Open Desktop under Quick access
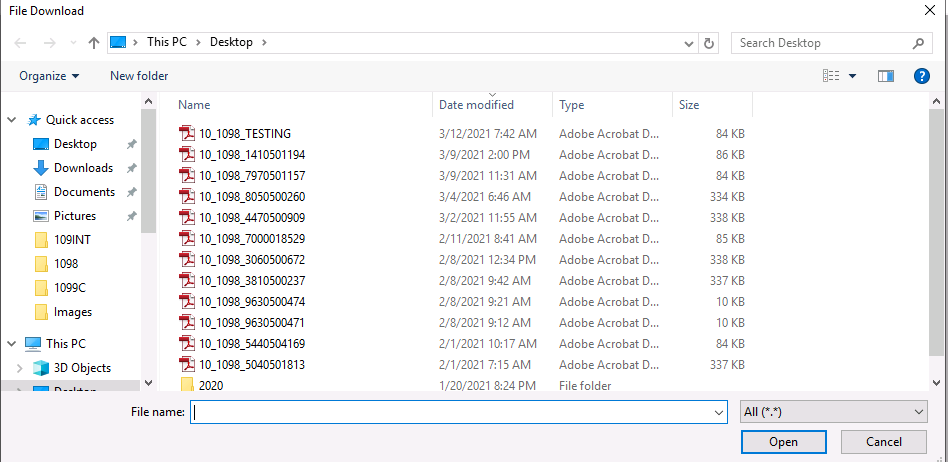Image resolution: width=948 pixels, height=462 pixels. pos(75,144)
